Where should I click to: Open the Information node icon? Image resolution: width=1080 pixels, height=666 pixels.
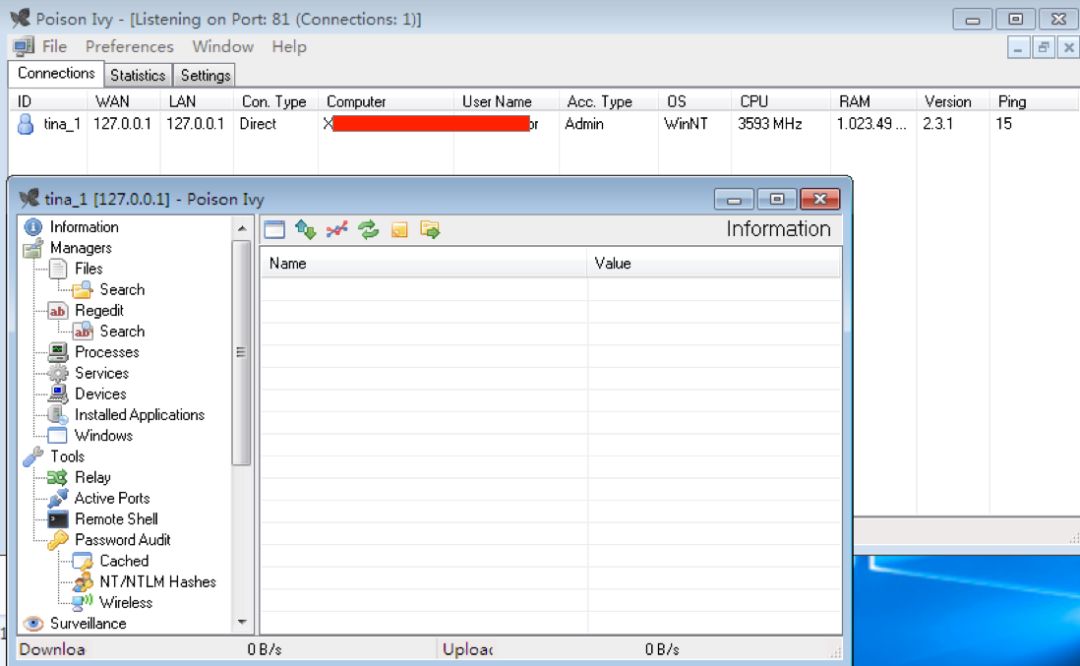(33, 227)
